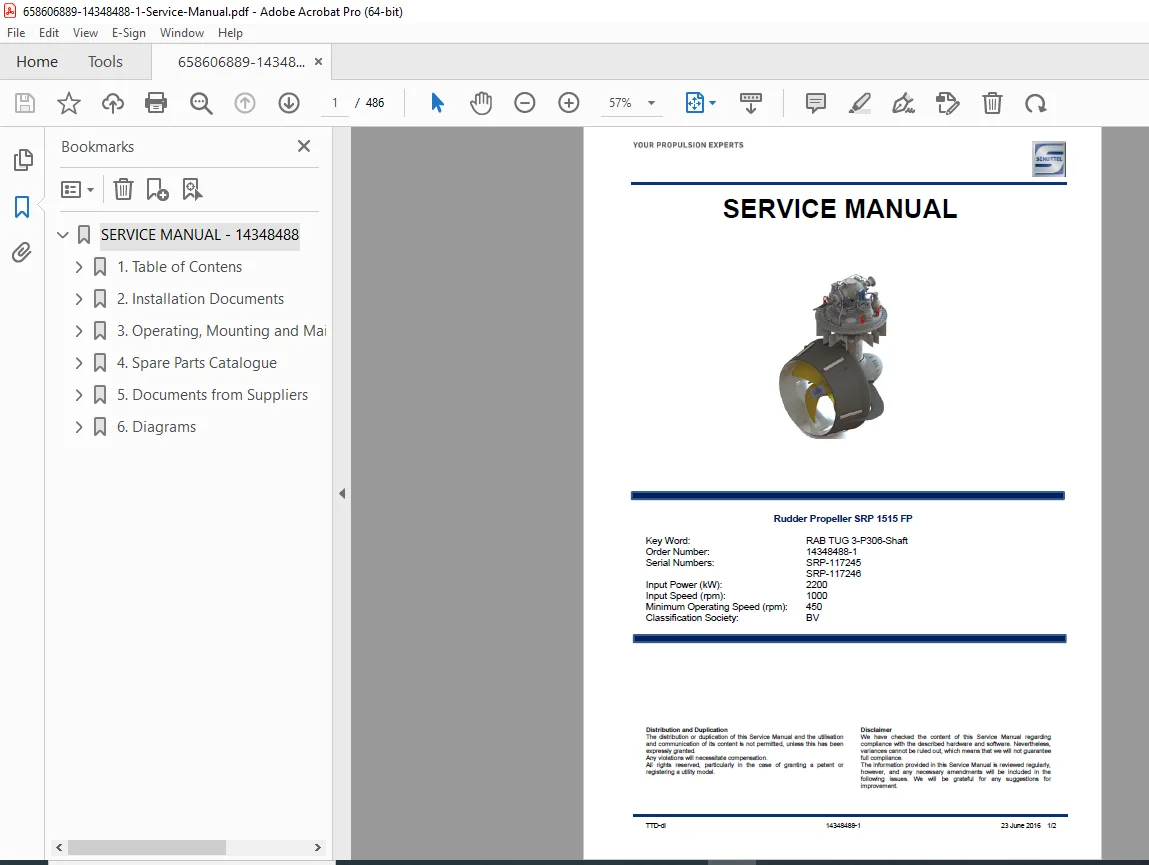This screenshot has height=865, width=1149.
Task: Click the rudder propeller image on page
Action: (833, 356)
